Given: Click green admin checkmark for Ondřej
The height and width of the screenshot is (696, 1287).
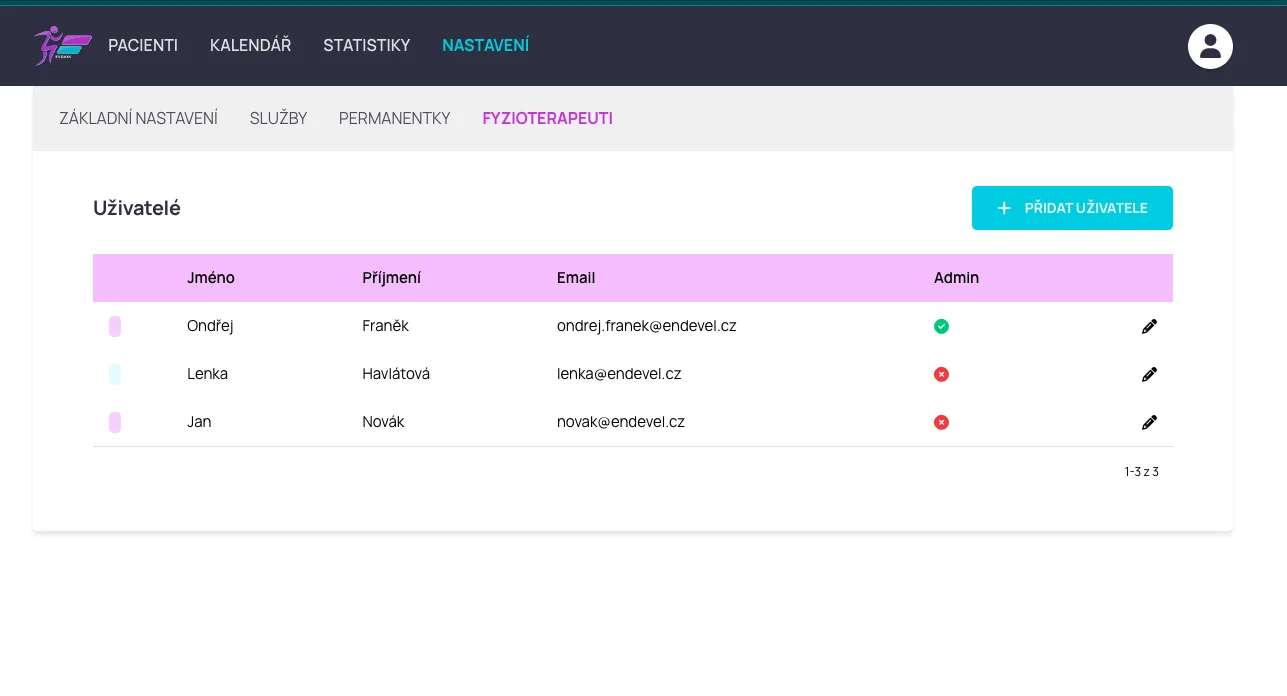Looking at the screenshot, I should tap(941, 326).
